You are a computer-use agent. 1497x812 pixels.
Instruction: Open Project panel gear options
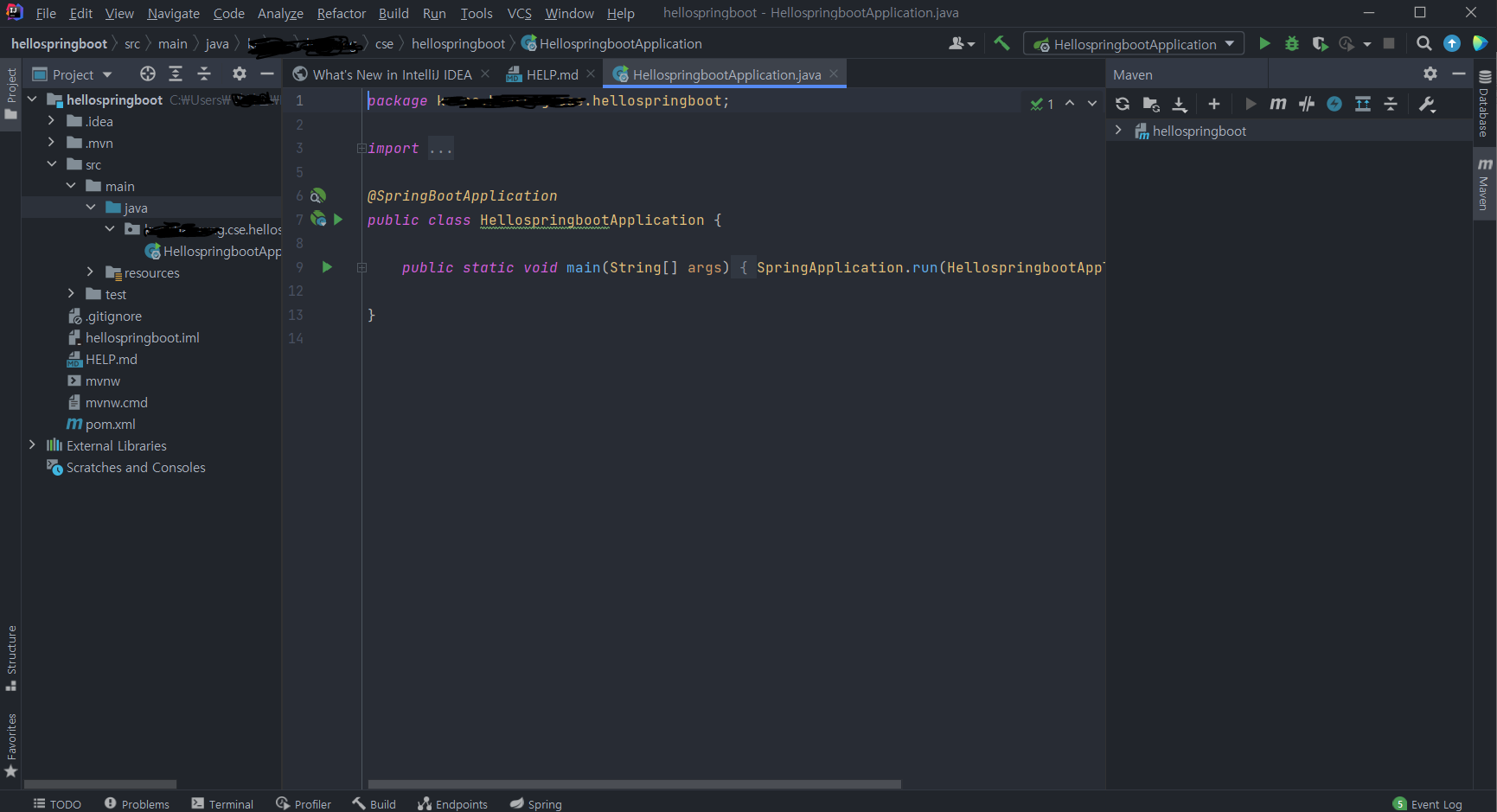pos(240,74)
